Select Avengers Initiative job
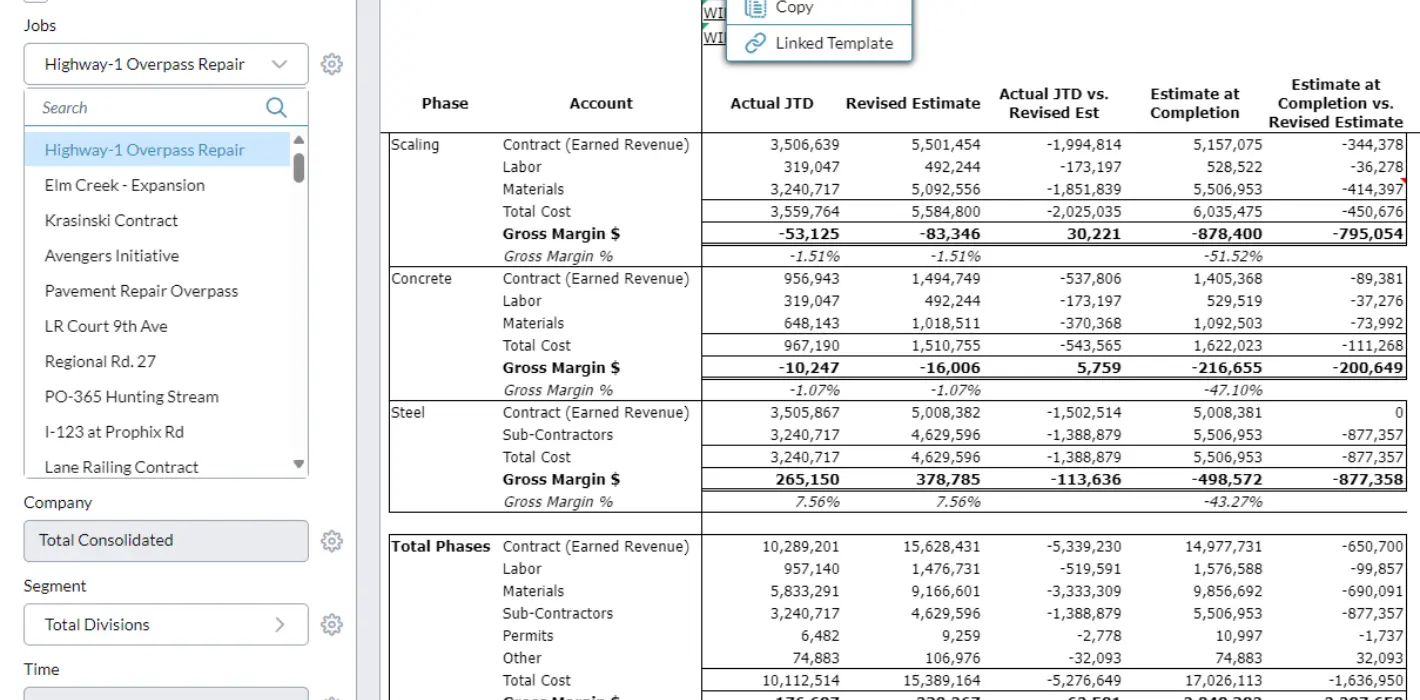This screenshot has height=700, width=1420. point(158,256)
